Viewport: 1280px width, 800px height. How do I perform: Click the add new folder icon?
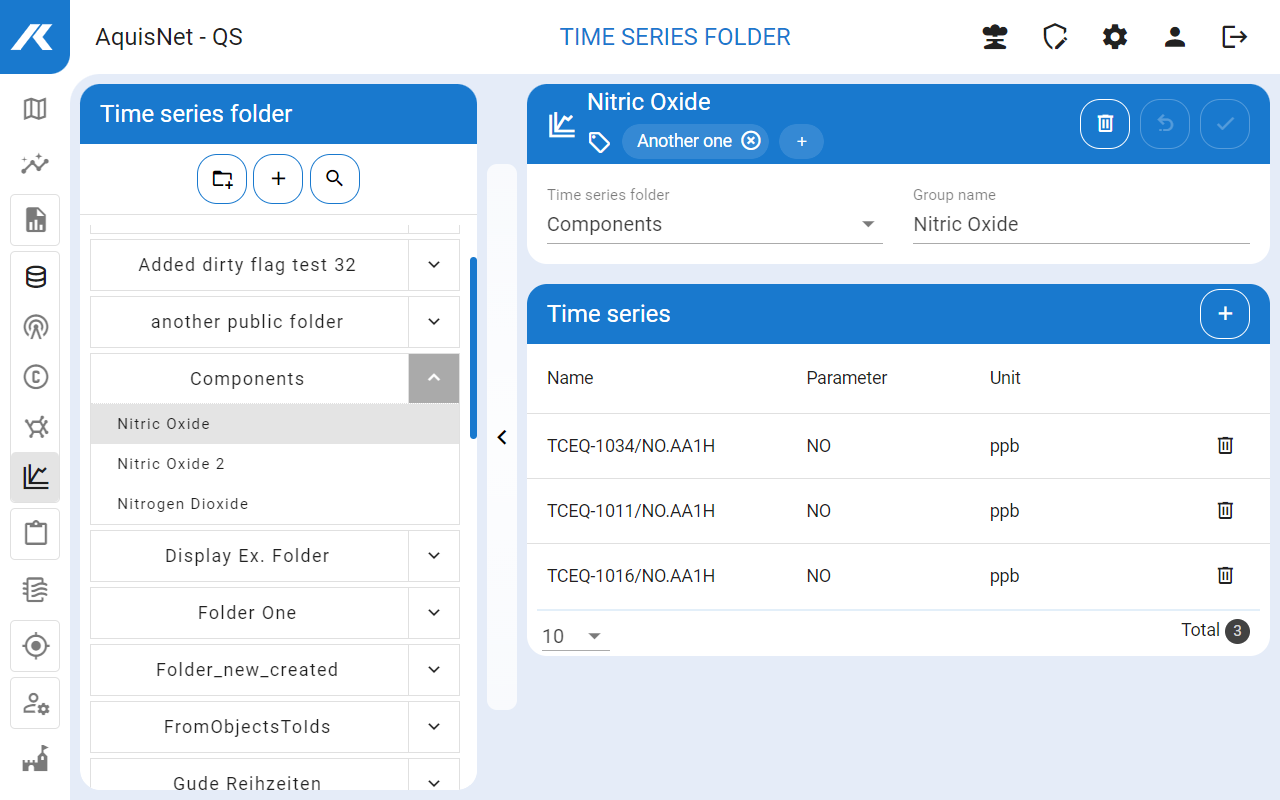[x=222, y=180]
